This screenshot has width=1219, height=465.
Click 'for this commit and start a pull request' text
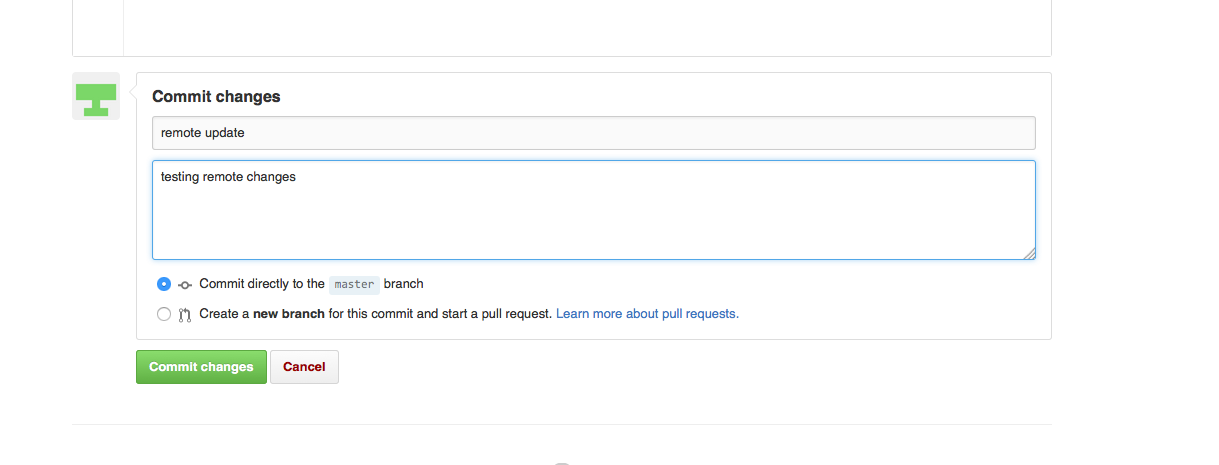pyautogui.click(x=440, y=314)
